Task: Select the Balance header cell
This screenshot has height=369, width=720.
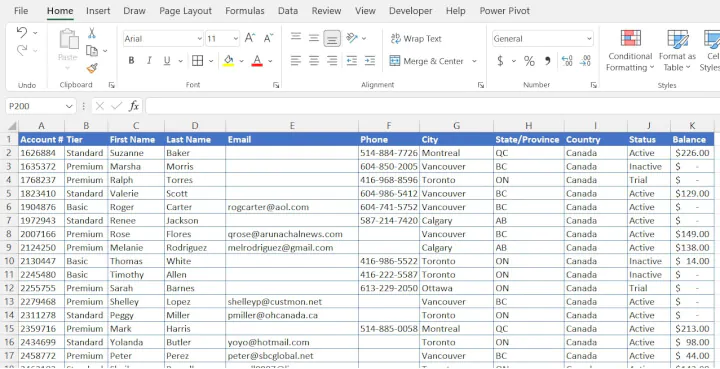Action: (692, 140)
